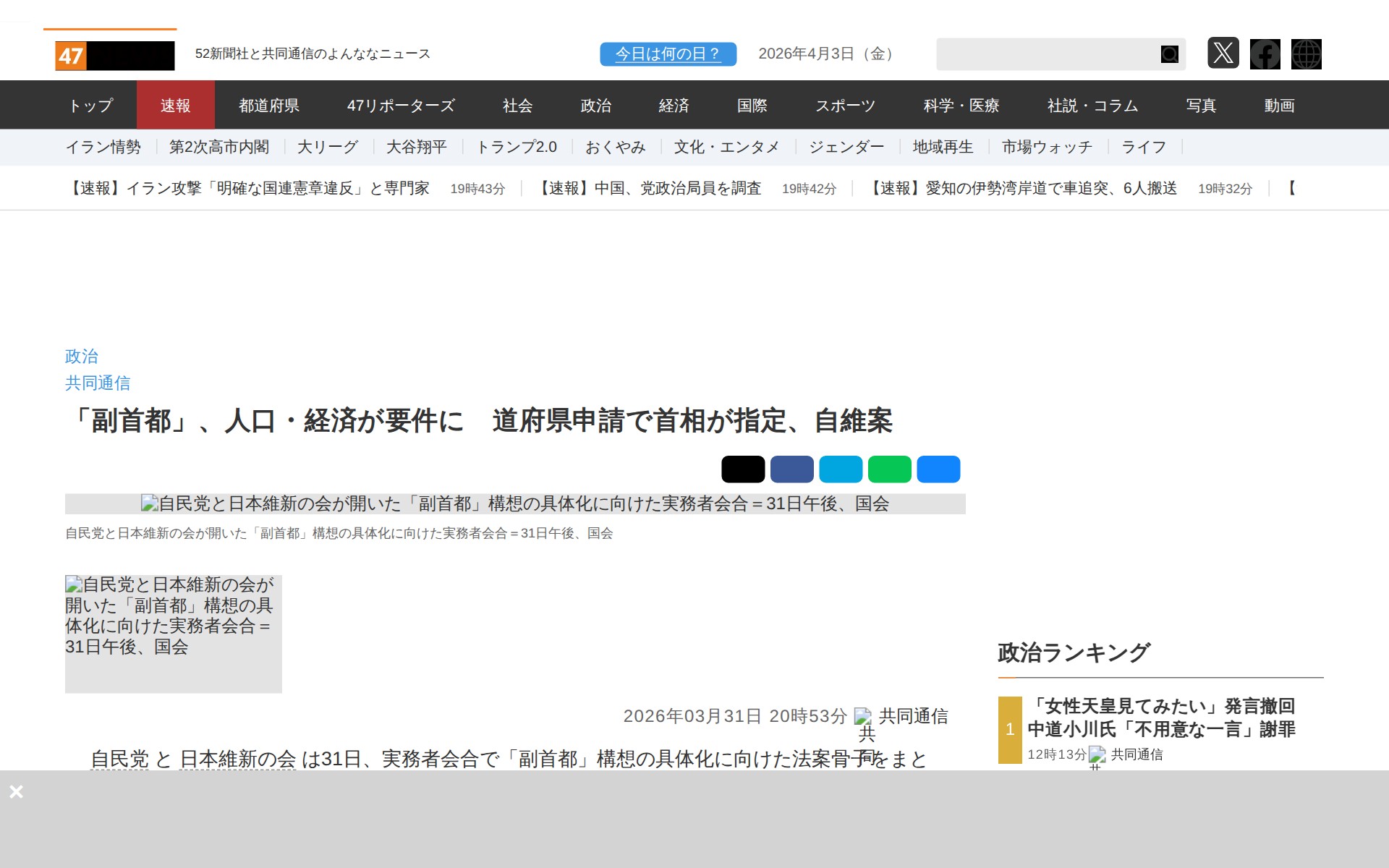Click the 今日は何の日？ button

pos(667,54)
